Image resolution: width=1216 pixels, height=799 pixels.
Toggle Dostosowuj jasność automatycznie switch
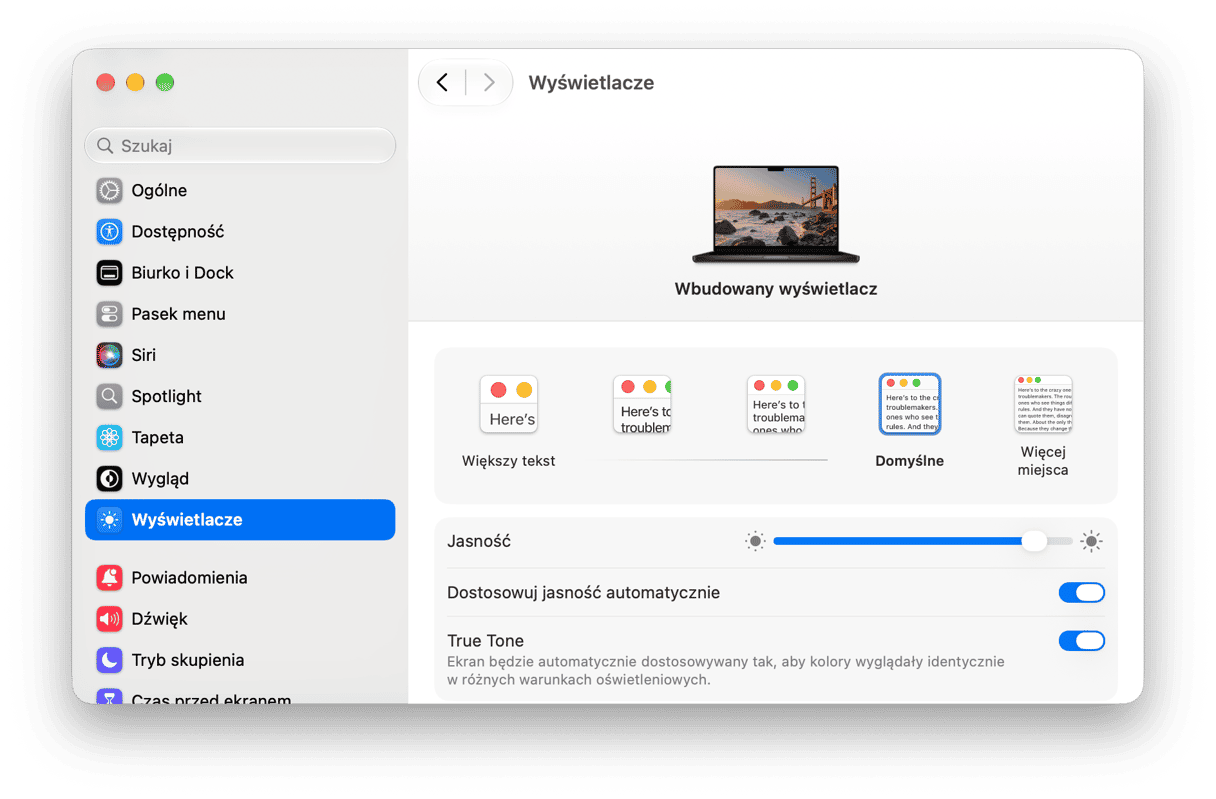click(1082, 593)
